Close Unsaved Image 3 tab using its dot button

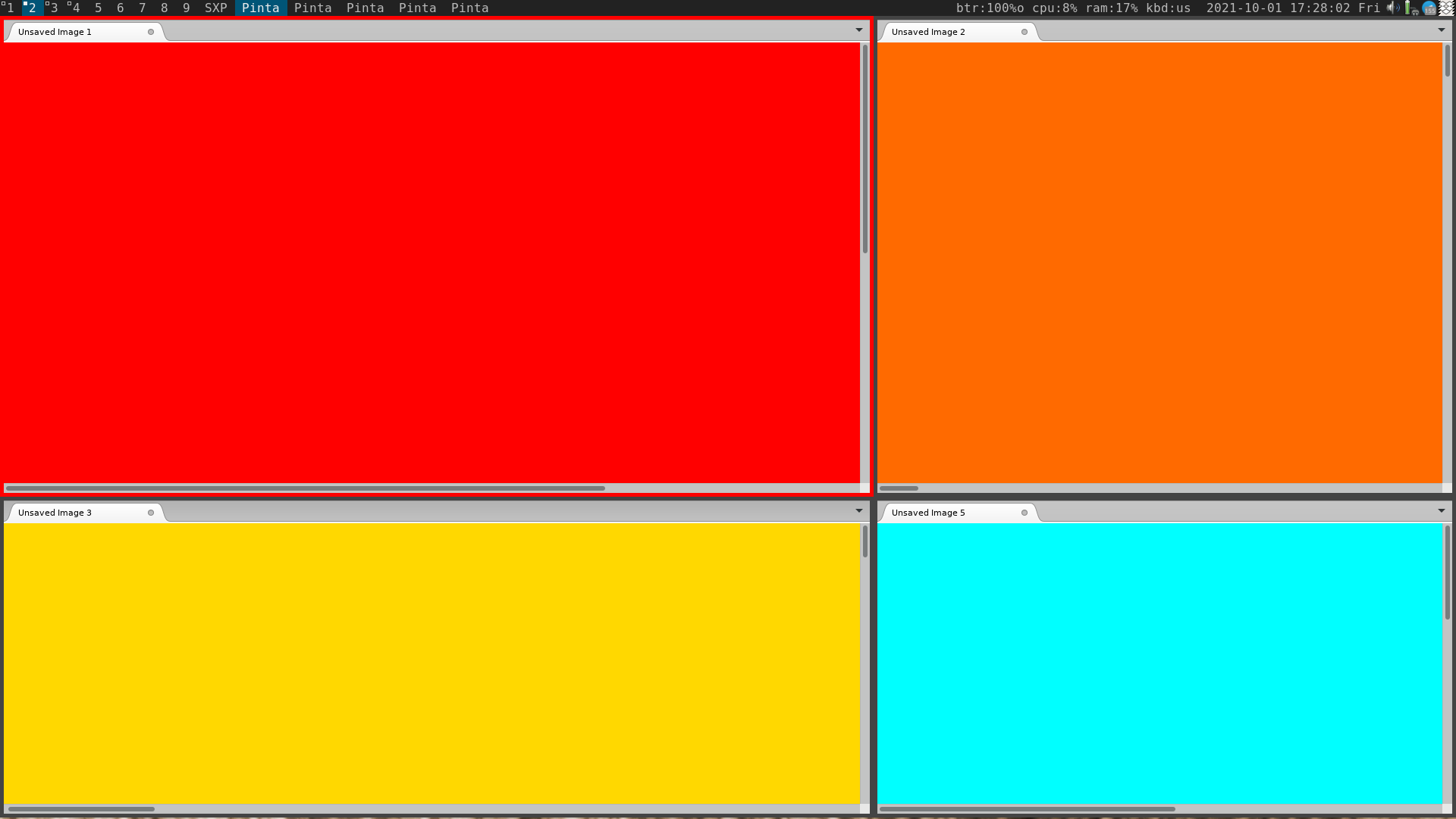pyautogui.click(x=151, y=513)
